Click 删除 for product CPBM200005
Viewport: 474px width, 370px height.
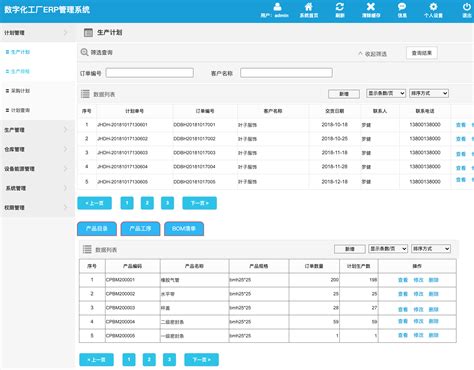[x=433, y=335]
